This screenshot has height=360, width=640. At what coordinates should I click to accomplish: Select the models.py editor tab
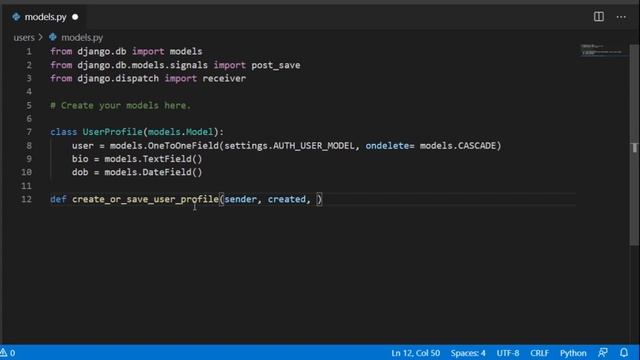click(45, 17)
